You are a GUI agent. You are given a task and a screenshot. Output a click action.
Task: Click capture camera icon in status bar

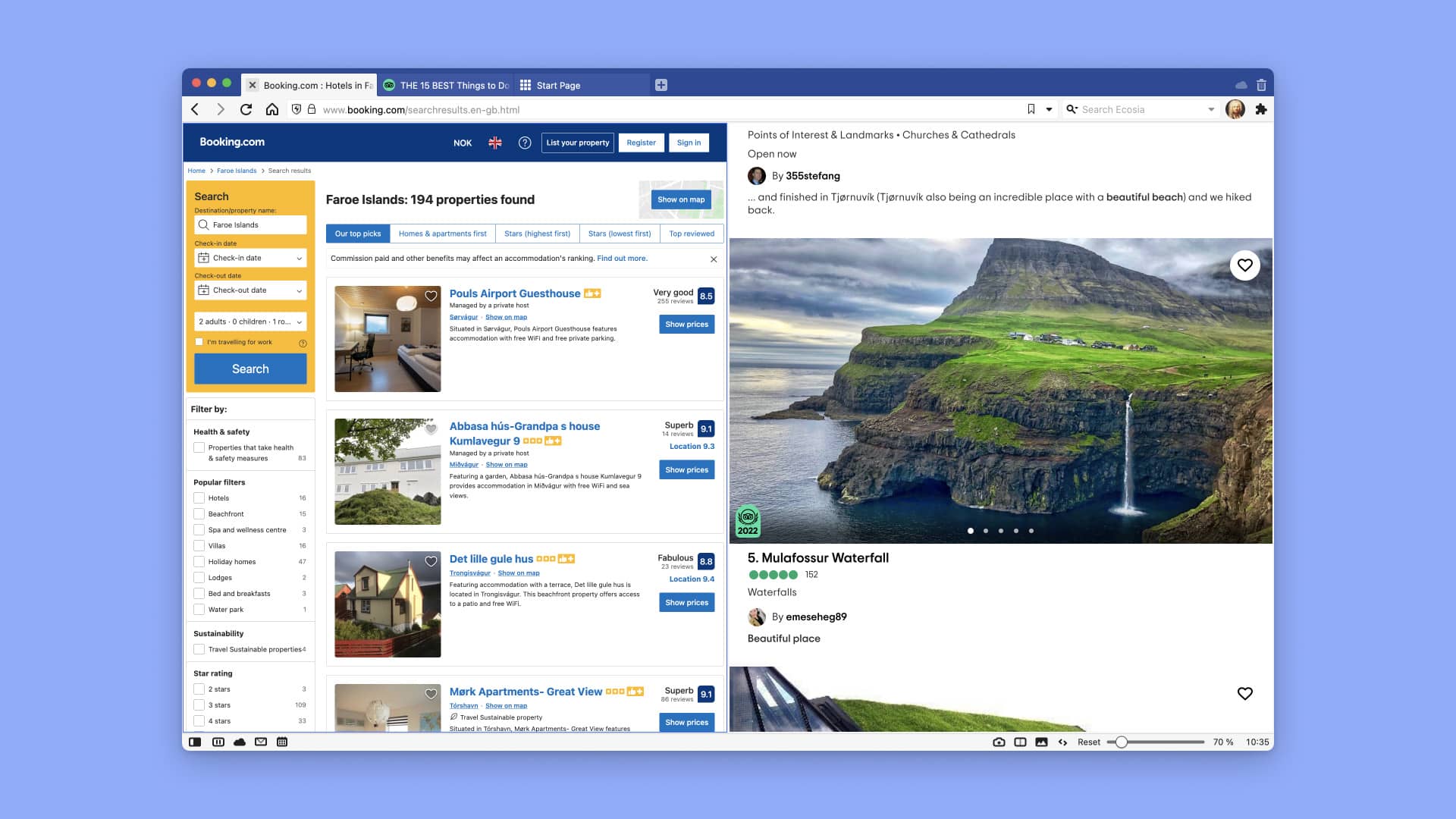pyautogui.click(x=999, y=742)
